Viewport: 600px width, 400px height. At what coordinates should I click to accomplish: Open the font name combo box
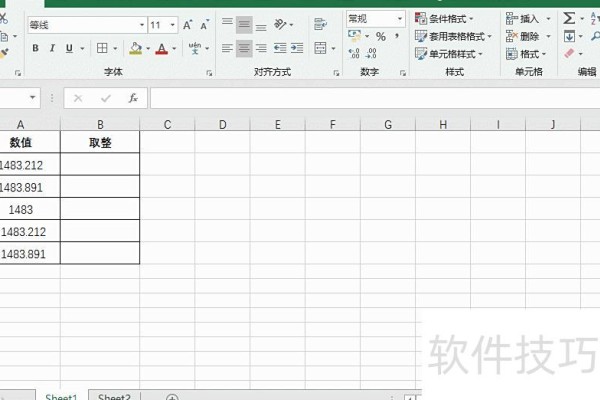pyautogui.click(x=87, y=25)
